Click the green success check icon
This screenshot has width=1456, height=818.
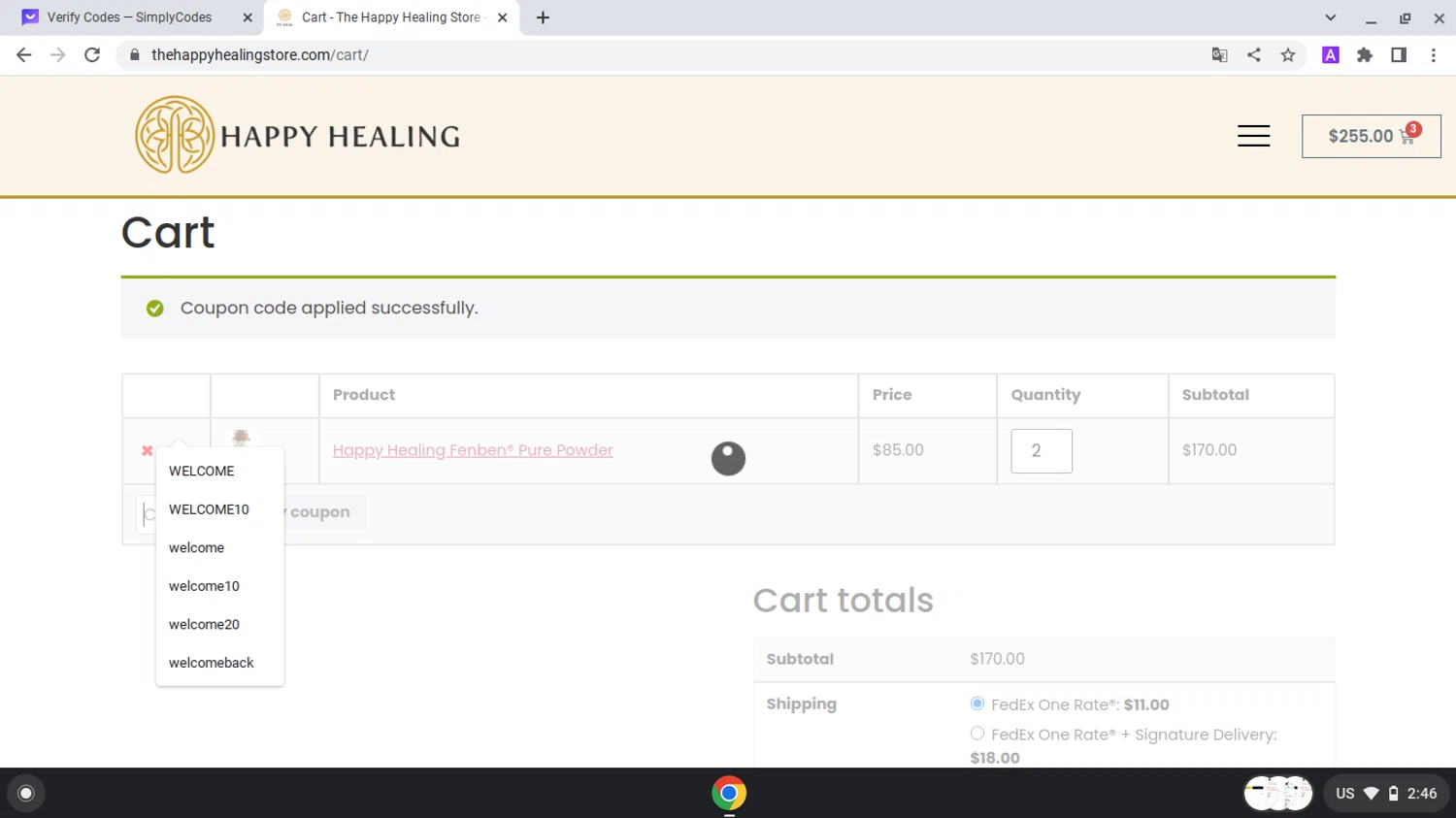coord(154,309)
